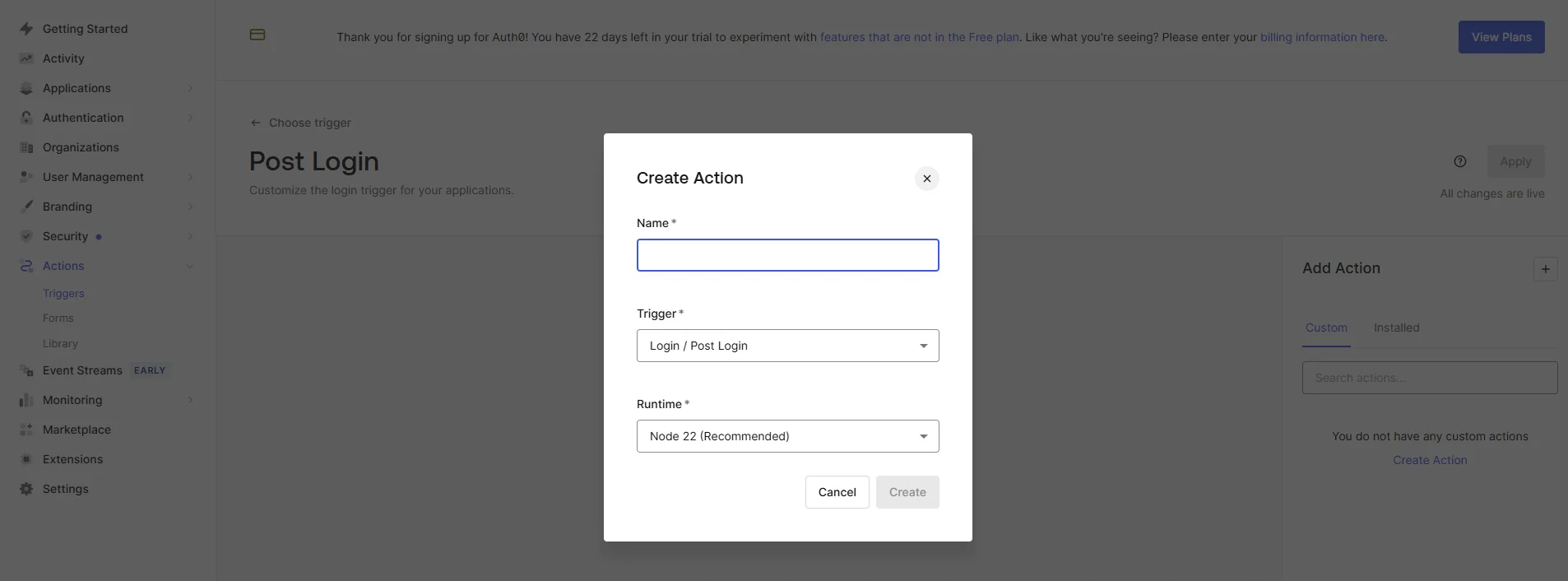Click the help question mark icon

[x=1460, y=161]
